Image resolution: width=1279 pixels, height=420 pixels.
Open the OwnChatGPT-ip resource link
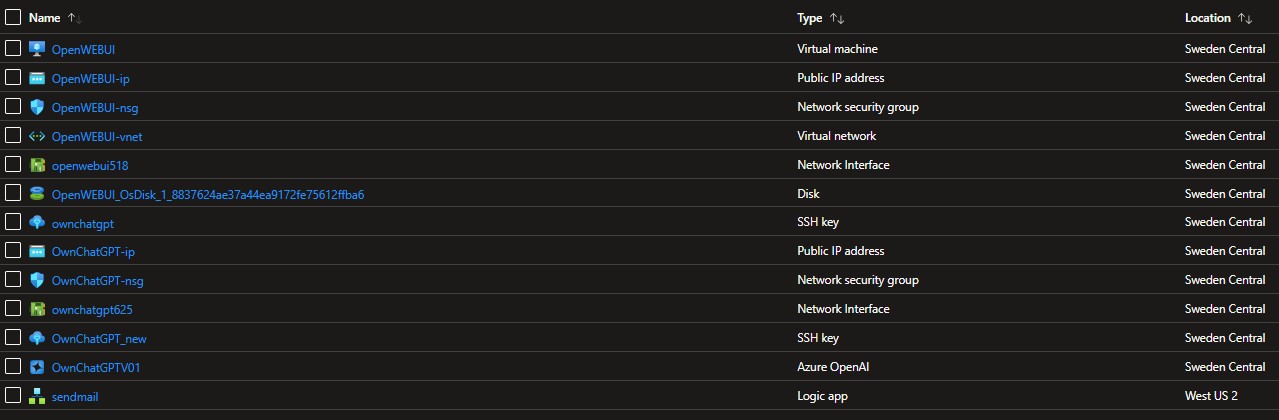(x=93, y=251)
